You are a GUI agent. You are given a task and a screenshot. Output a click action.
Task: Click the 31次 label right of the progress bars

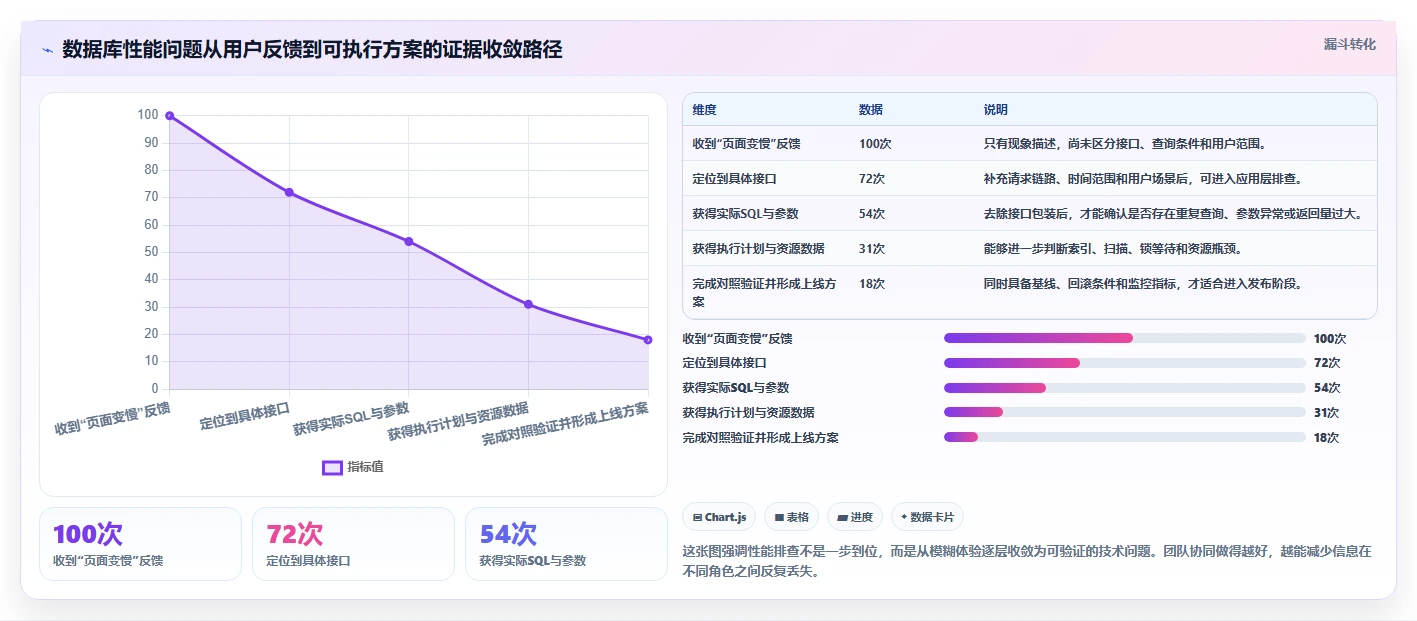coord(1327,413)
